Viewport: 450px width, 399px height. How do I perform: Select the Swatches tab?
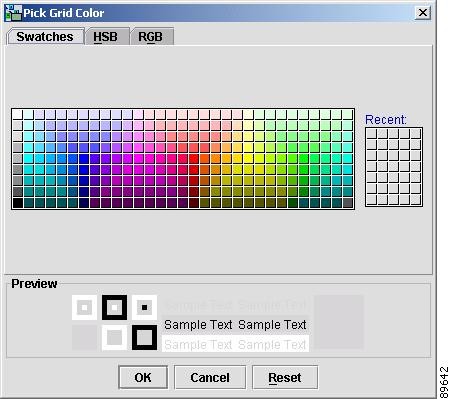[x=45, y=36]
